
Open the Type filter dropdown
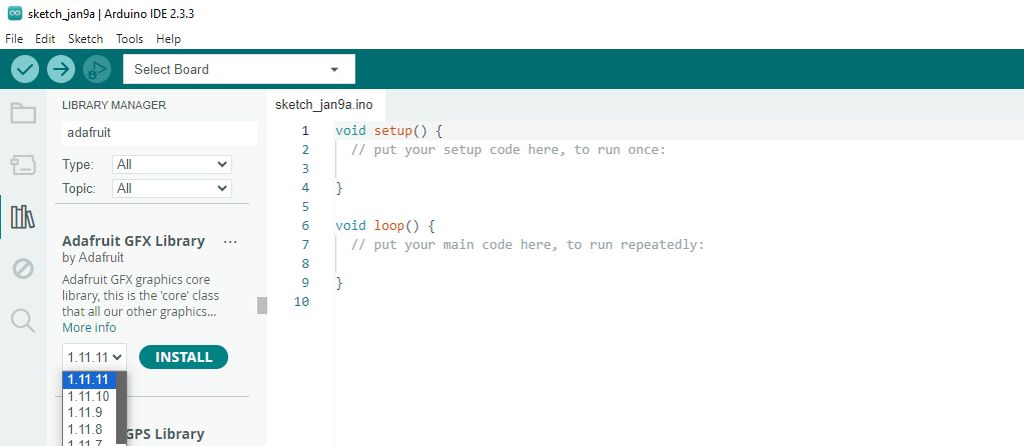(x=171, y=164)
